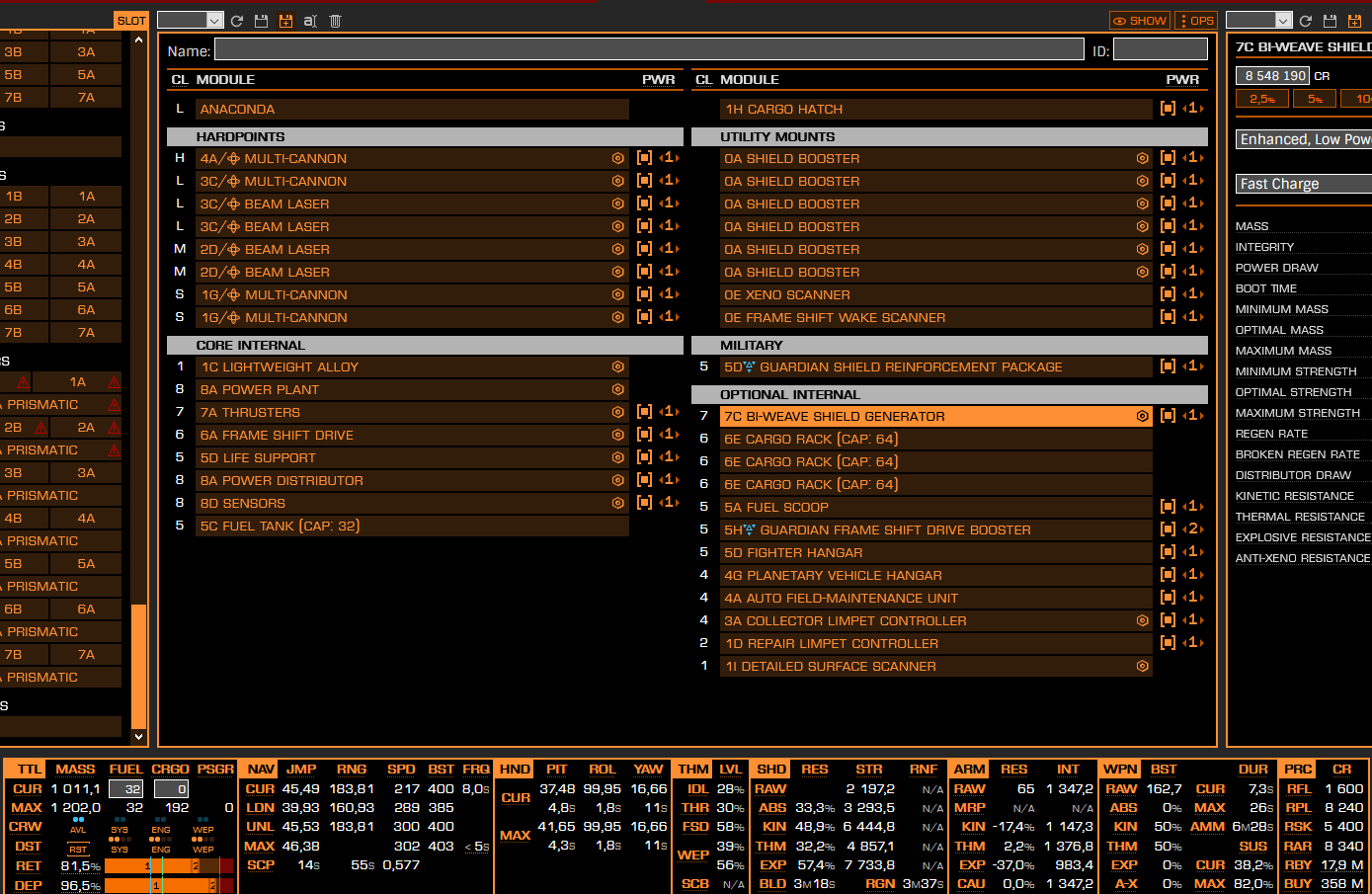Viewport: 1372px width, 894px height.
Task: Toggle power for 4A Auto Field-Maintenance Unit
Action: pos(1168,598)
